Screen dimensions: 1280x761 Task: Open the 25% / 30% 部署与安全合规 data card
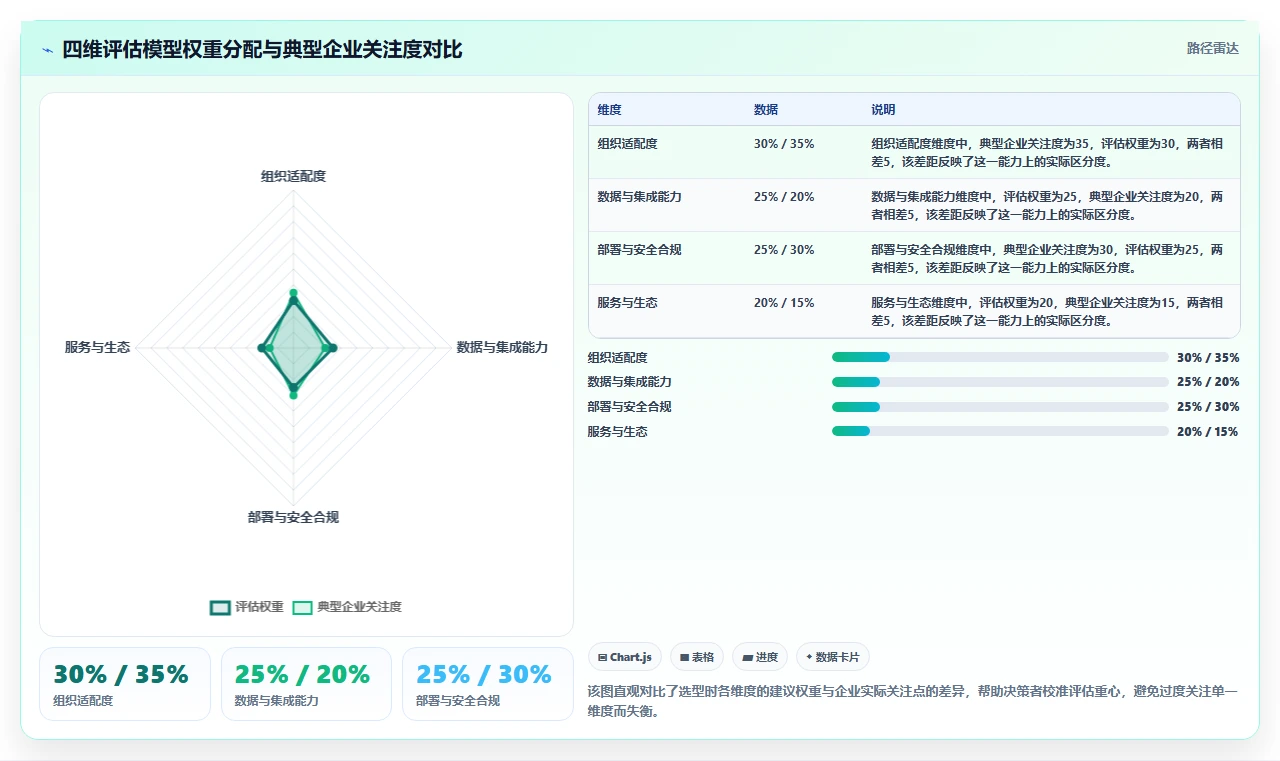click(x=488, y=684)
